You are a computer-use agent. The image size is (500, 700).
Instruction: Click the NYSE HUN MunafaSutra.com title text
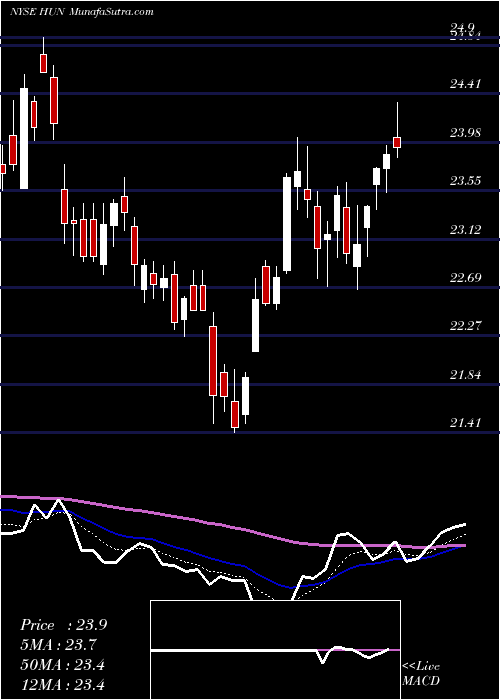82,12
